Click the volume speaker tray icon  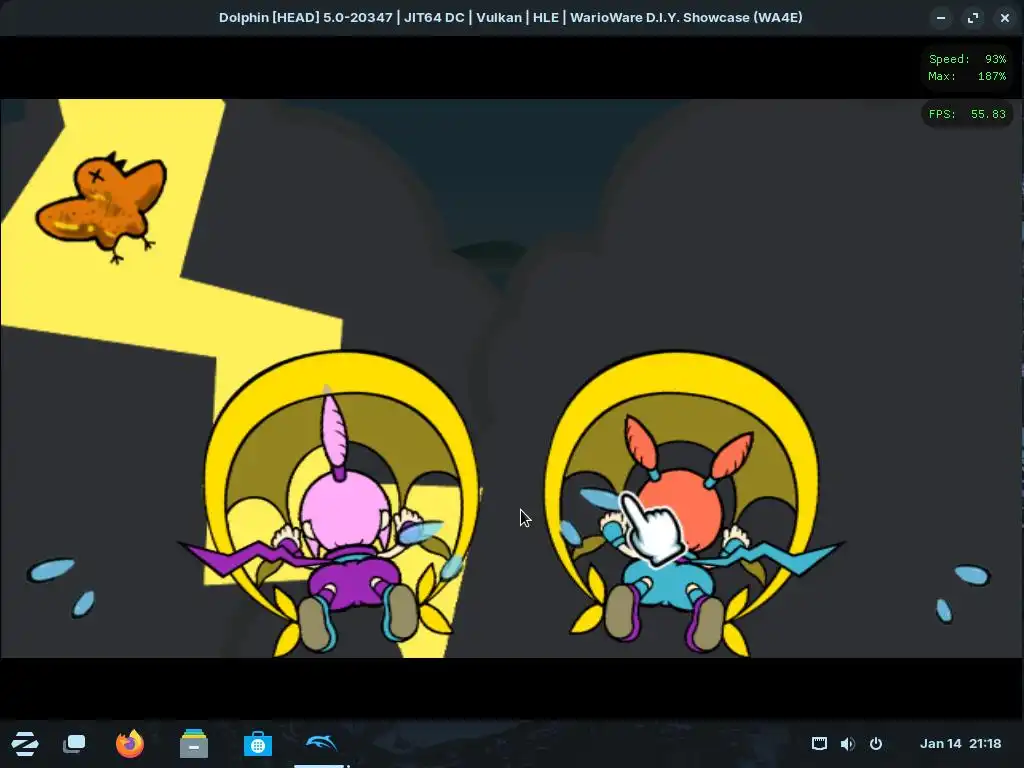tap(848, 743)
